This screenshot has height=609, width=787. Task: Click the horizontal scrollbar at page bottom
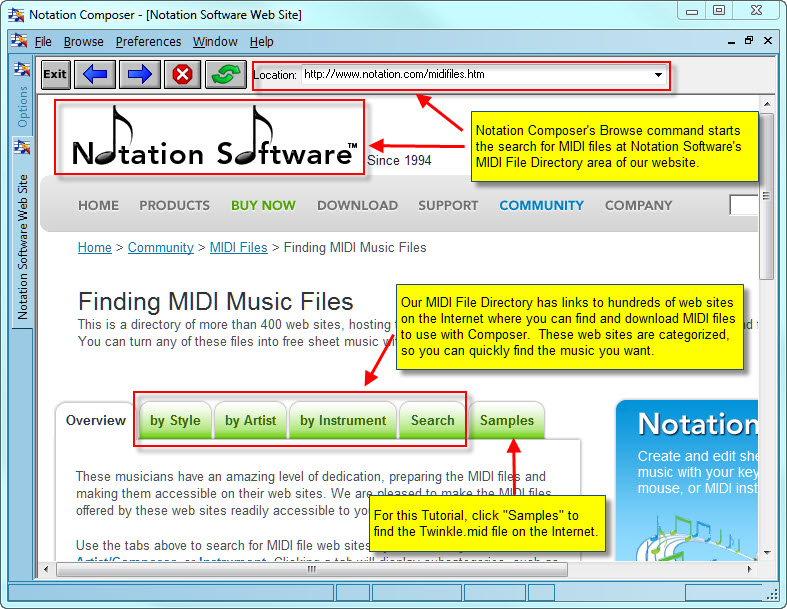310,569
